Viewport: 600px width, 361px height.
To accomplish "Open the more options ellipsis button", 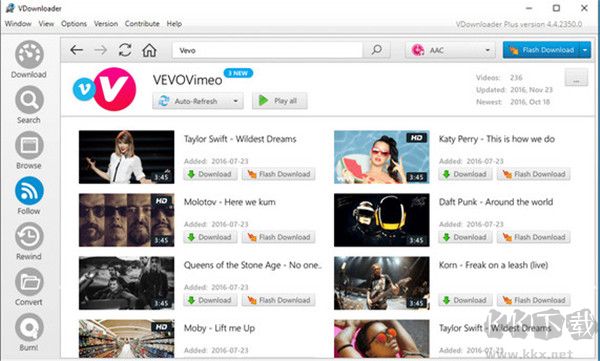I will (x=576, y=78).
